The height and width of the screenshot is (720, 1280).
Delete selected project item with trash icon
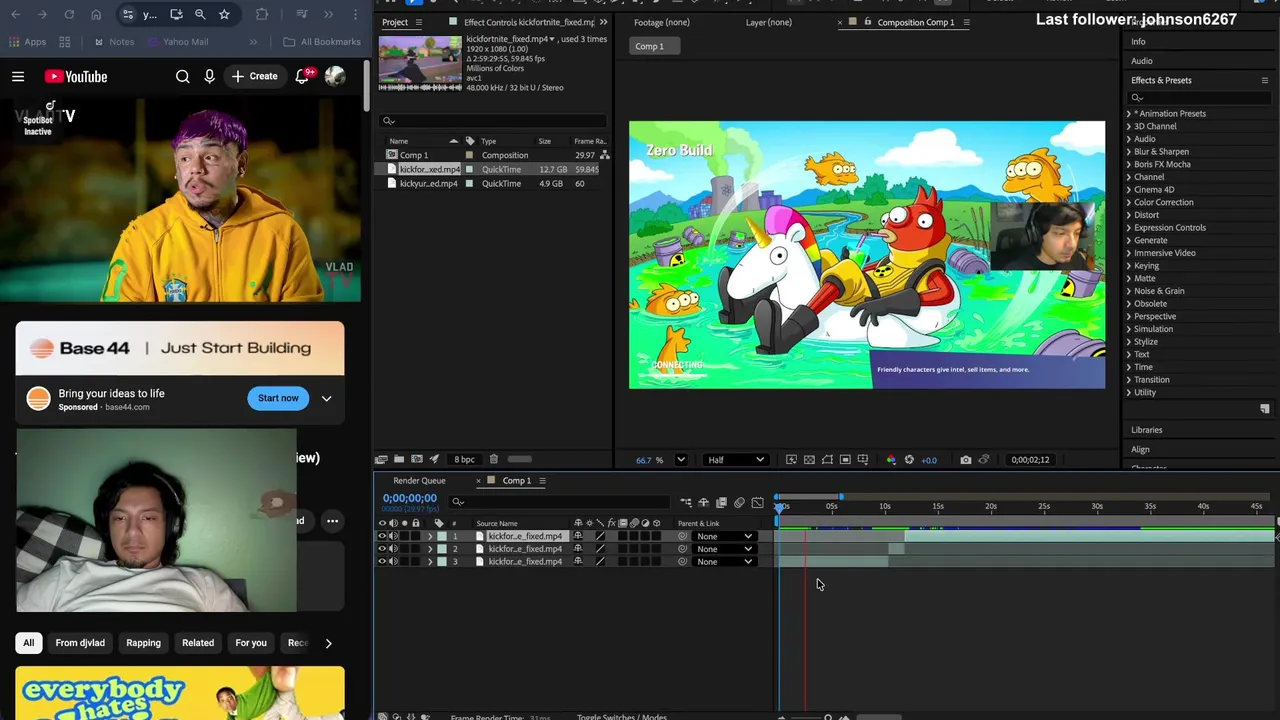pos(494,459)
